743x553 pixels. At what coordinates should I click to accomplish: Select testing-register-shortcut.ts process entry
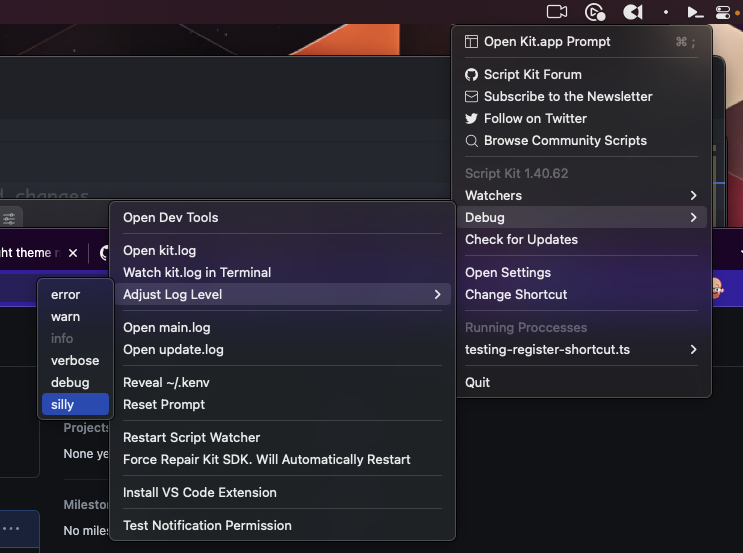581,349
